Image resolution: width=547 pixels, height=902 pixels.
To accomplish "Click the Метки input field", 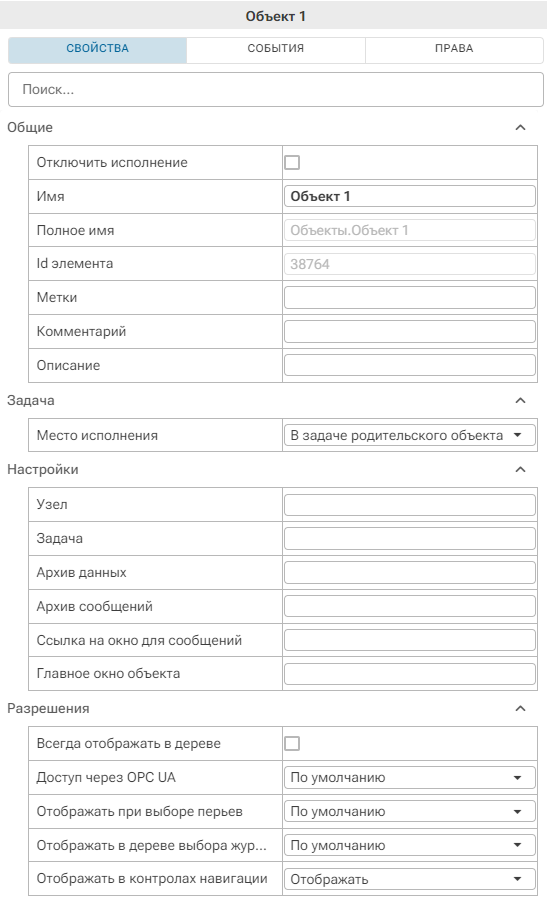I will pyautogui.click(x=410, y=298).
